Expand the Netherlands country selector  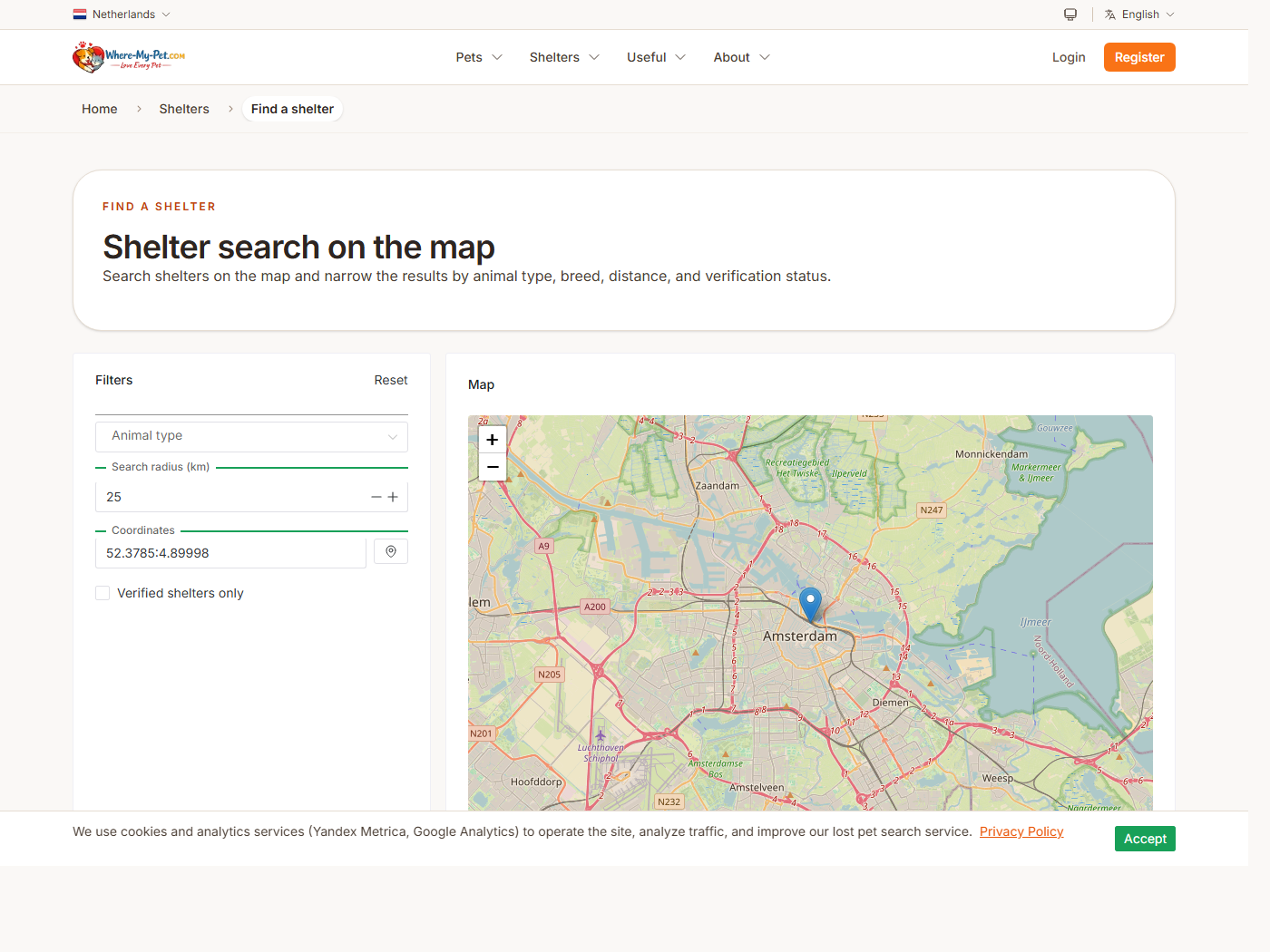(122, 15)
